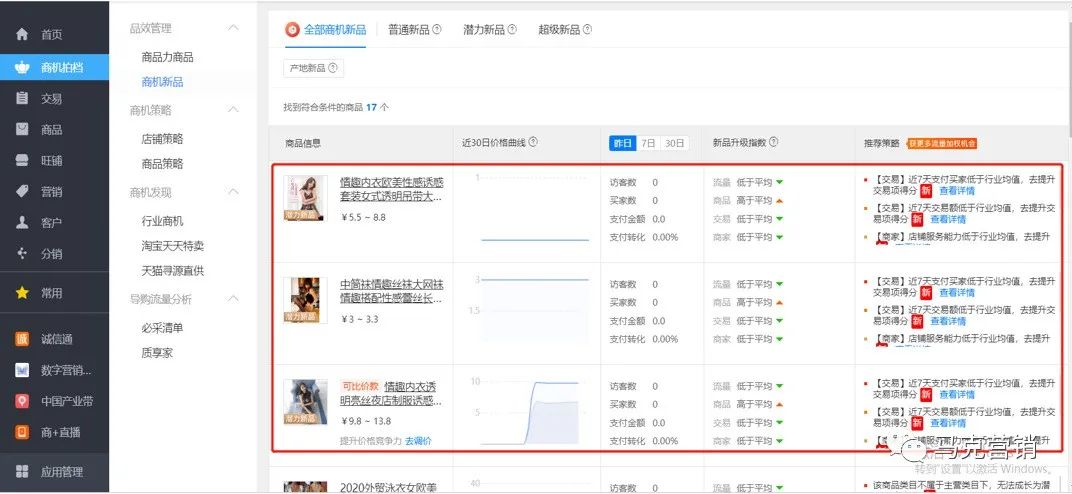This screenshot has width=1072, height=494.
Task: Click the price curve of ¥9.8 ~ 13.8 product
Action: point(529,411)
